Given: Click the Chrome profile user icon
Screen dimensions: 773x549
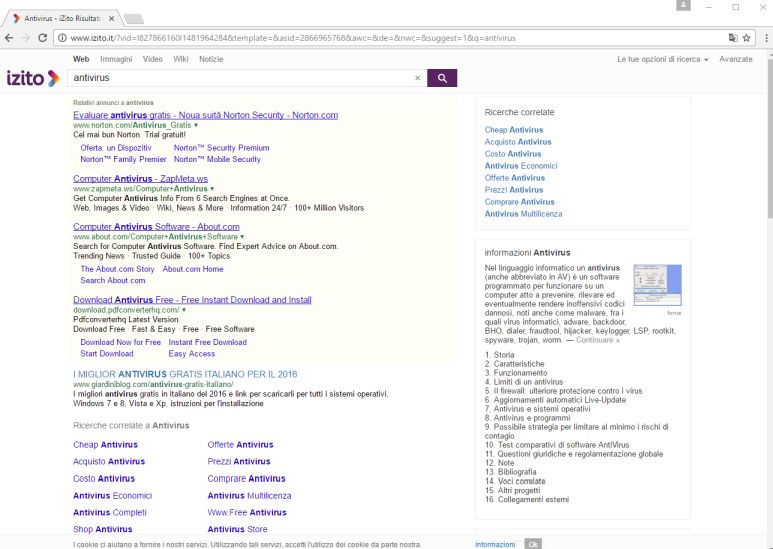Looking at the screenshot, I should point(683,5).
